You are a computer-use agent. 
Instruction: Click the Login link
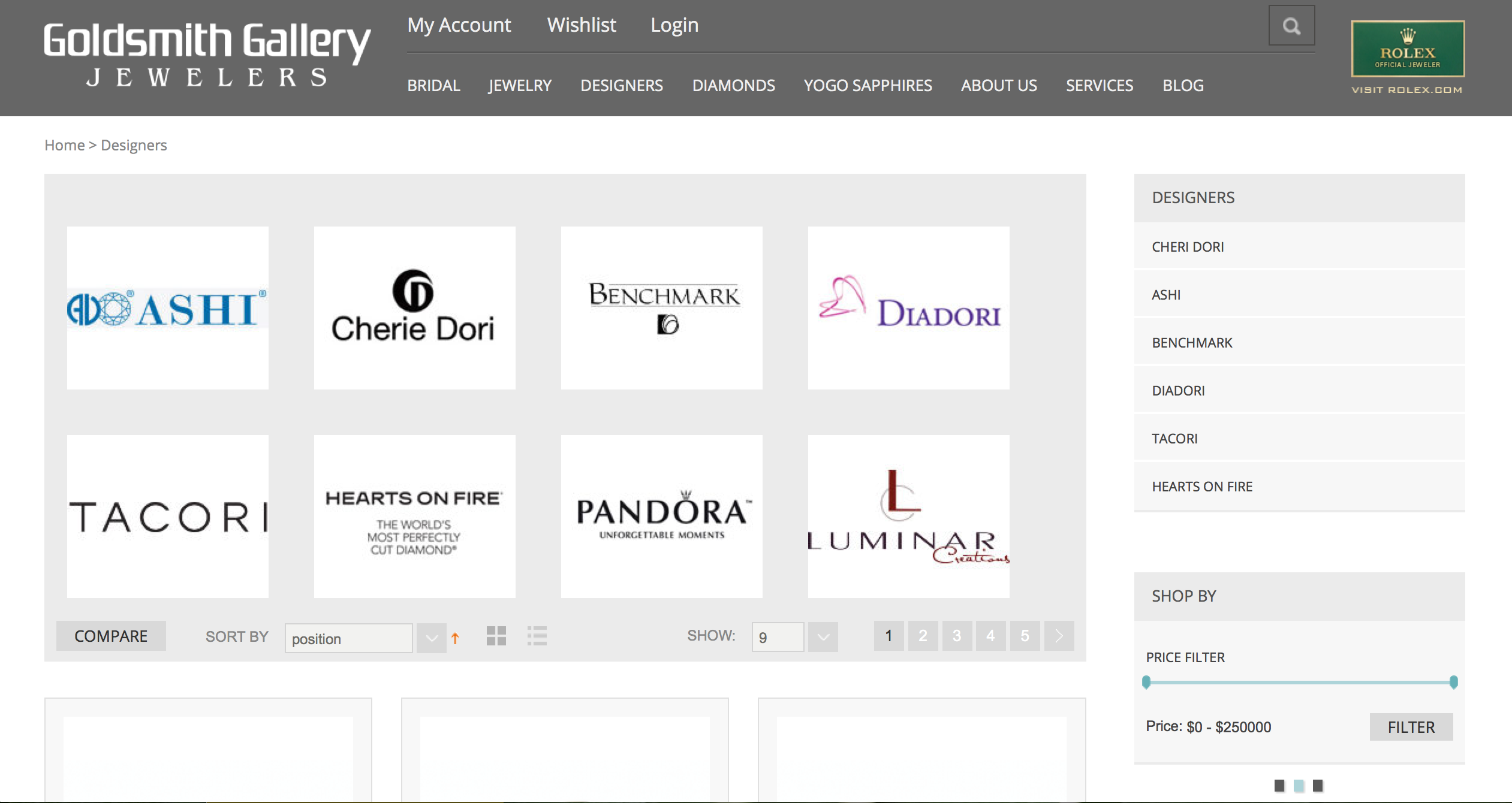(674, 25)
